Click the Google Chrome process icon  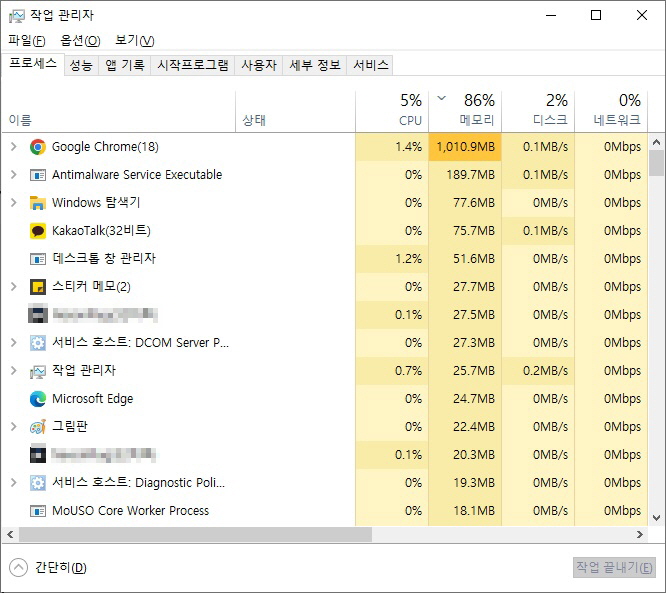pos(38,147)
